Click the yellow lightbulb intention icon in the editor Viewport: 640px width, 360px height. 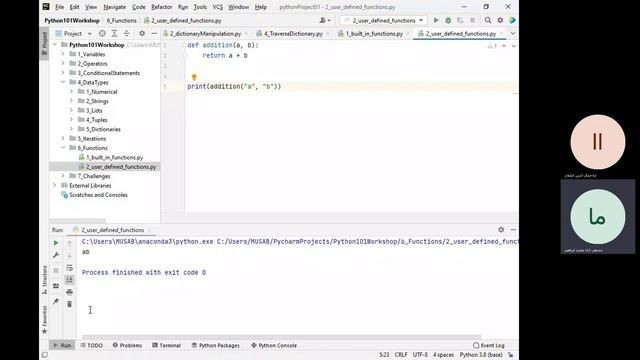pos(194,77)
